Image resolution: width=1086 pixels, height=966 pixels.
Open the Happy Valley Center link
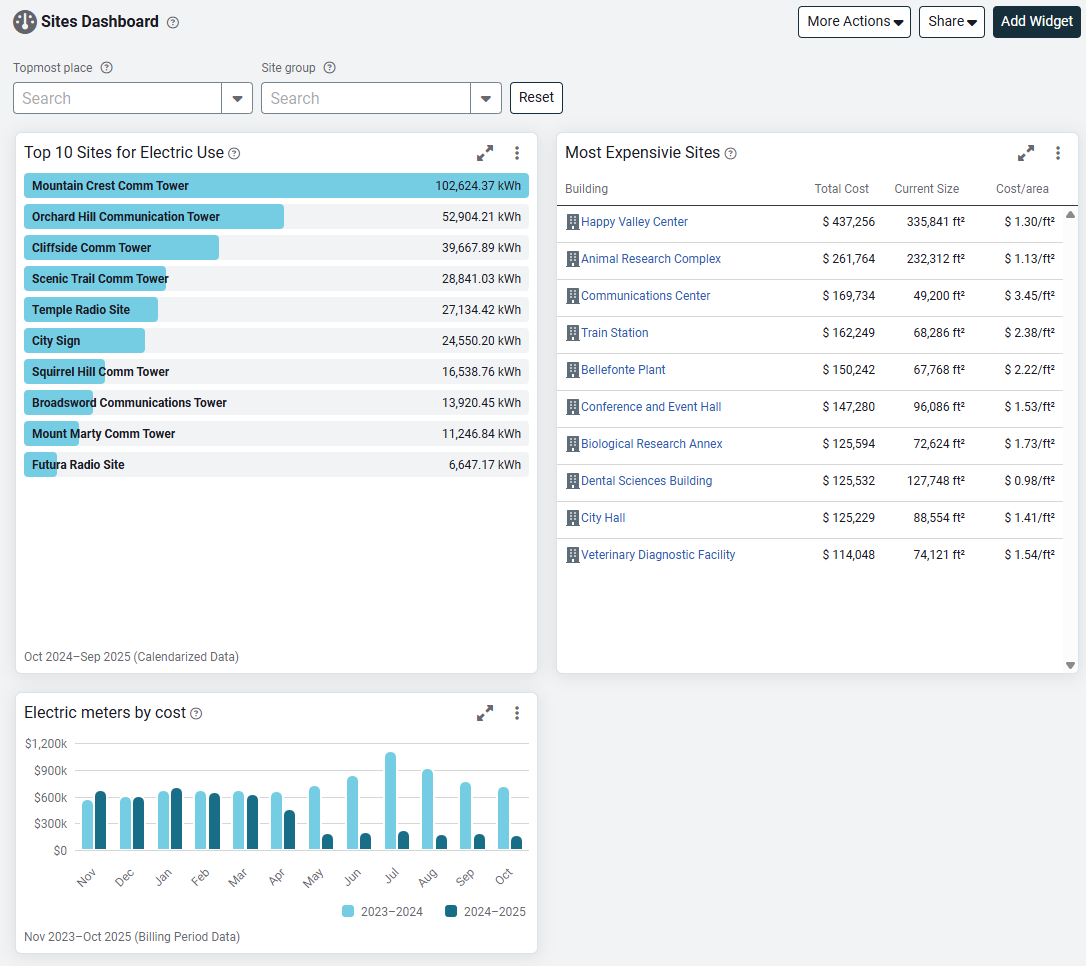click(634, 222)
